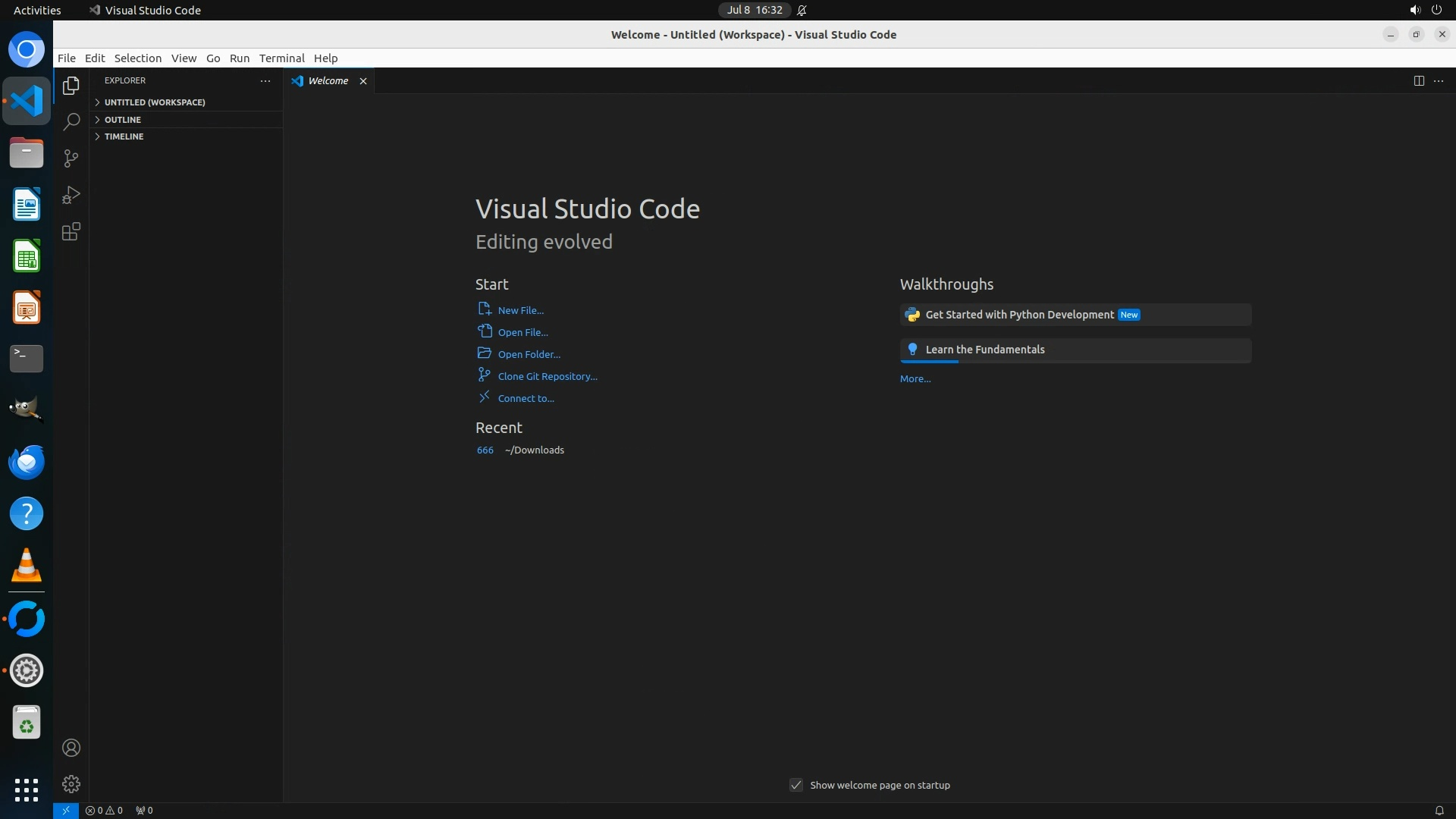
Task: Click the Open Folder link
Action: 529,354
